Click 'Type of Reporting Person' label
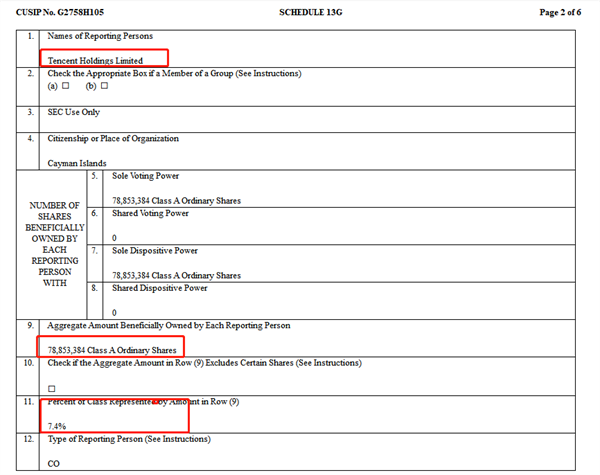Viewport: 600px width, 475px height. [x=129, y=439]
